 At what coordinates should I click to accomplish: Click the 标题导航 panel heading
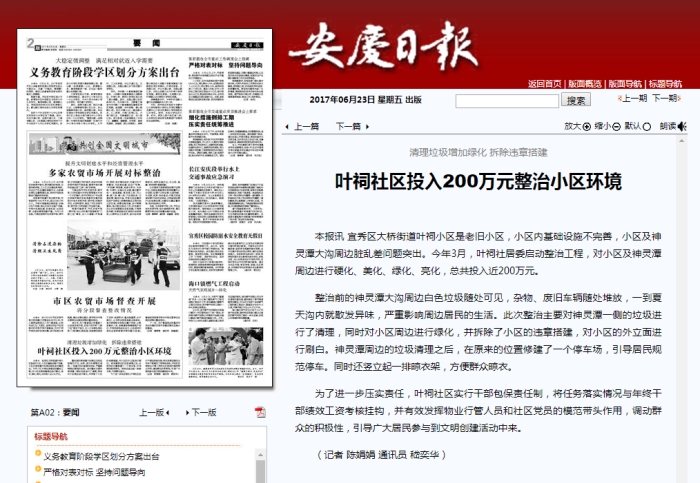coord(51,437)
